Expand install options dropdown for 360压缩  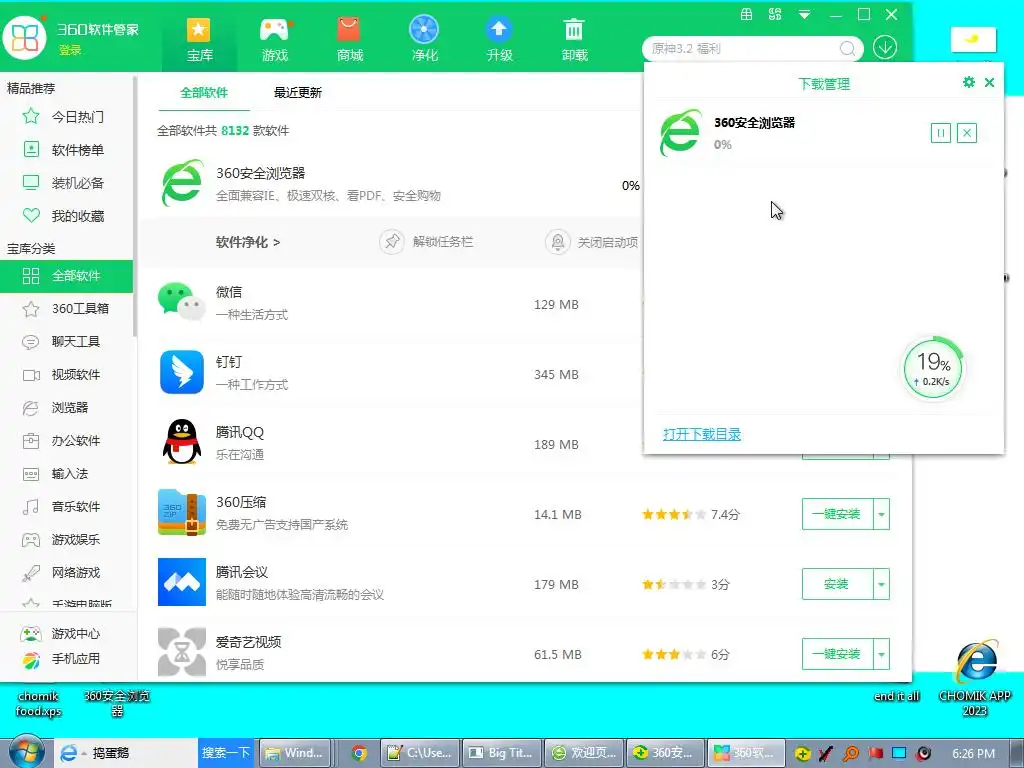pos(882,514)
